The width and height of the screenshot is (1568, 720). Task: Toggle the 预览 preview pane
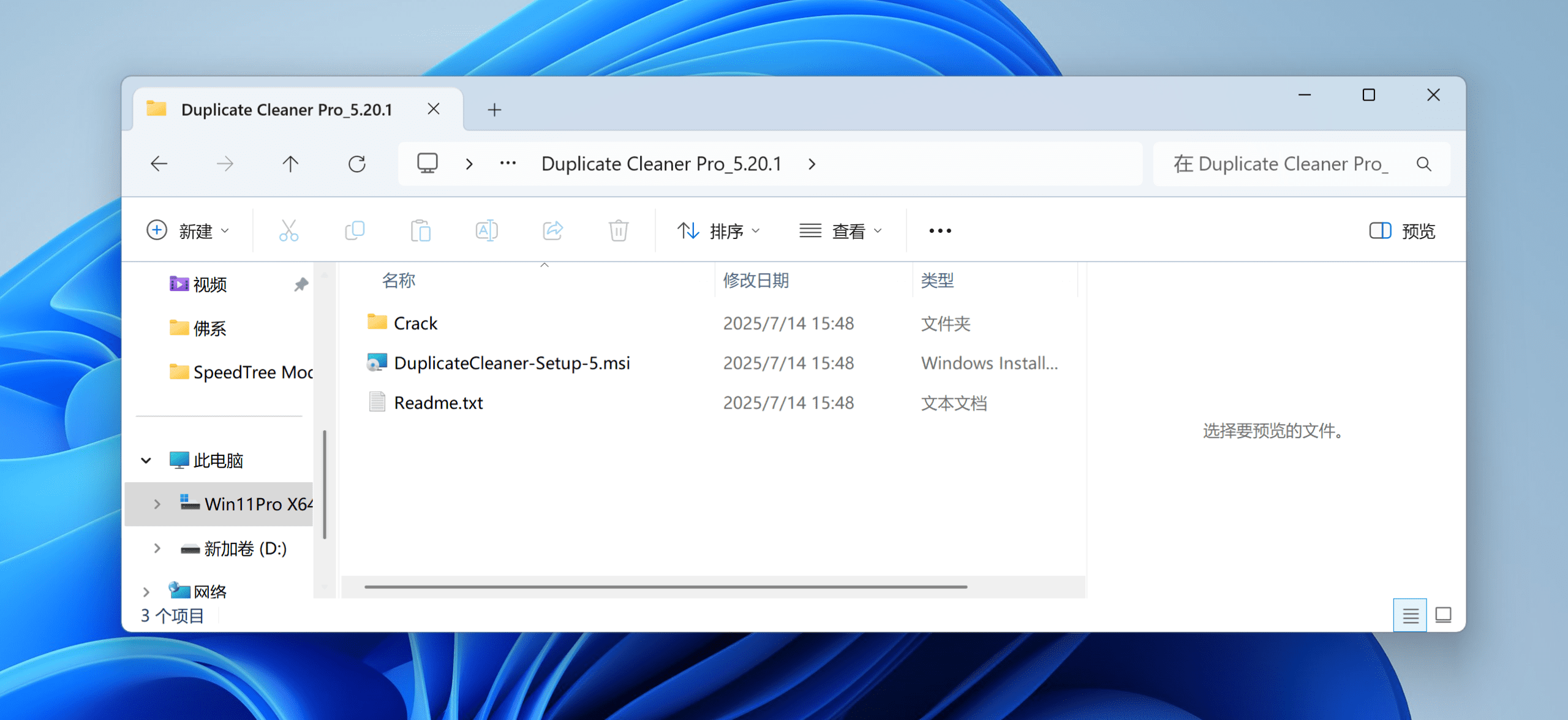1402,231
